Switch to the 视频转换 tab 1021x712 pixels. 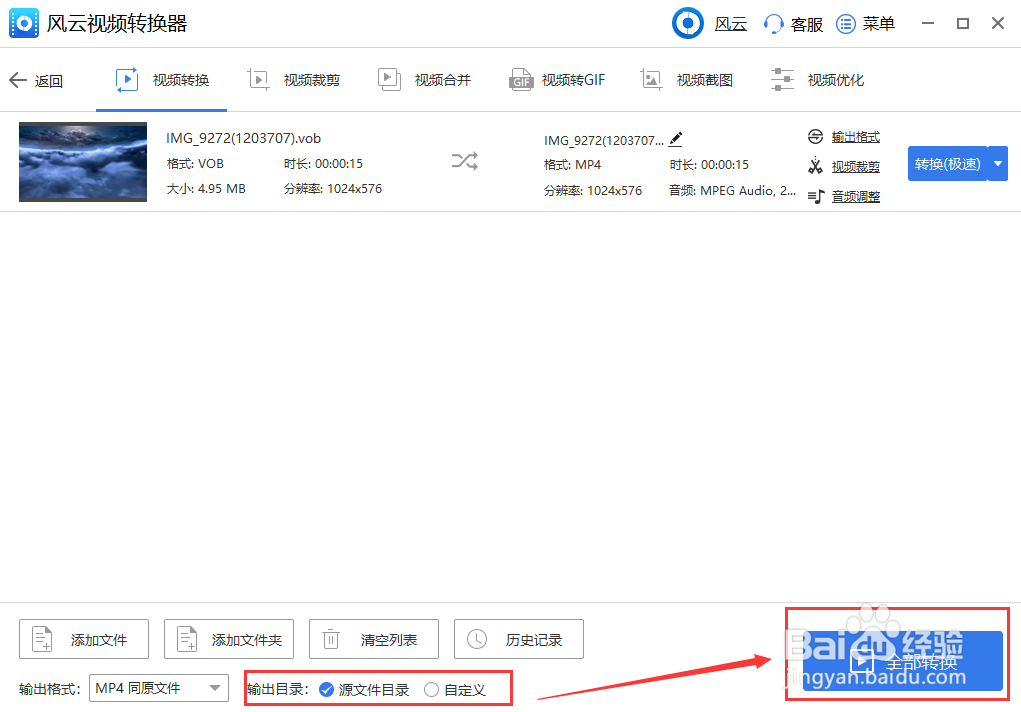(162, 80)
